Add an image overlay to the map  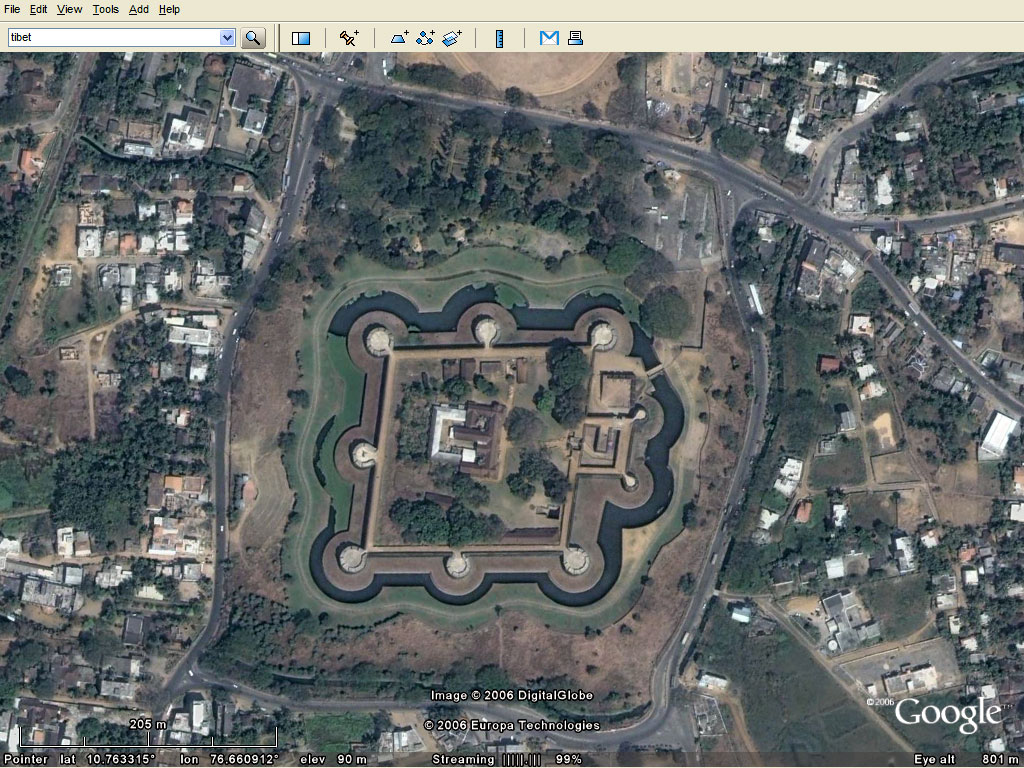pyautogui.click(x=452, y=39)
